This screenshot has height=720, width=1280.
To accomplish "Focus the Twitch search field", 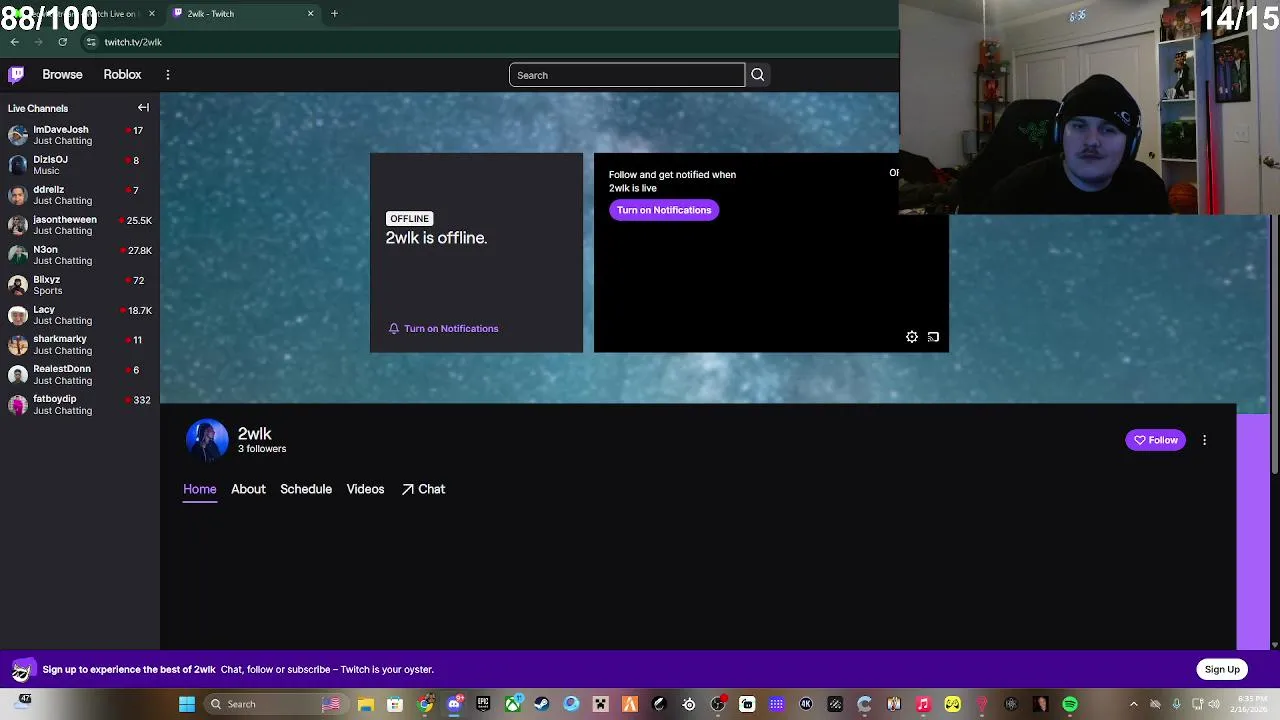I will pyautogui.click(x=627, y=75).
